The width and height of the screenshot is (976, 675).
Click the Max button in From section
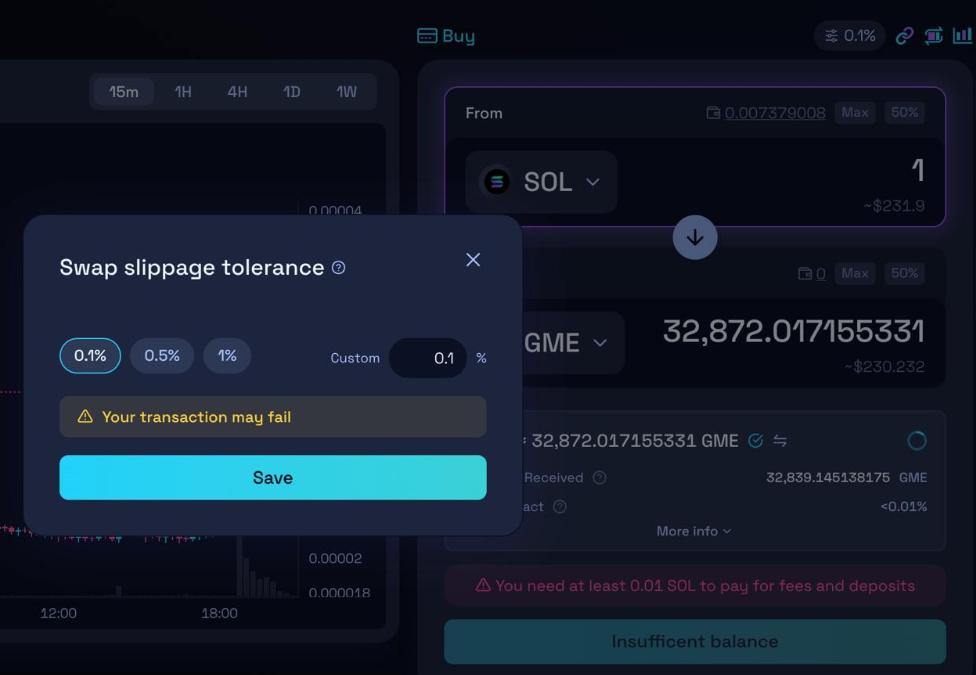click(854, 113)
